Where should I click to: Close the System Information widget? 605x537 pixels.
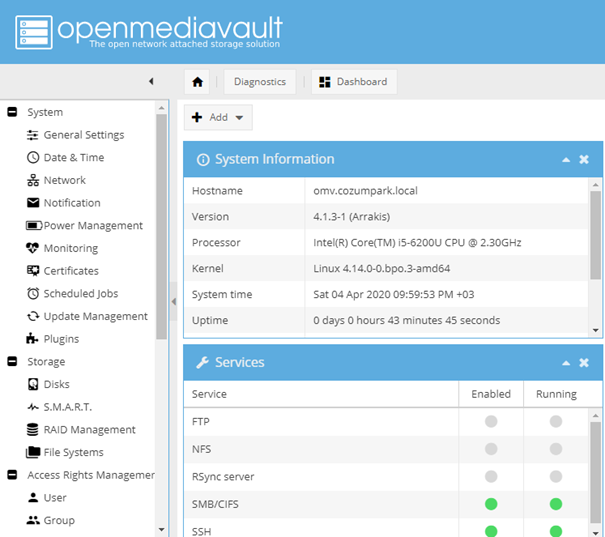pyautogui.click(x=584, y=159)
